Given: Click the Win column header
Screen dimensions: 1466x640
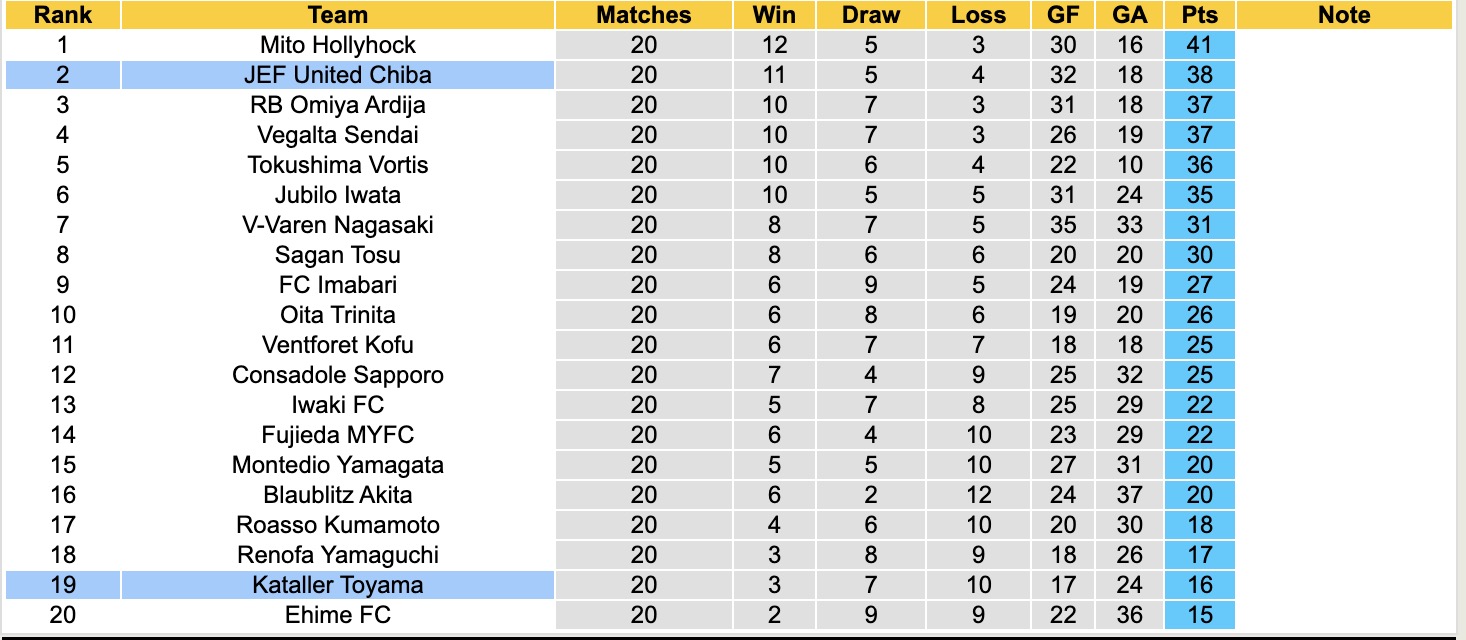Looking at the screenshot, I should tap(774, 15).
